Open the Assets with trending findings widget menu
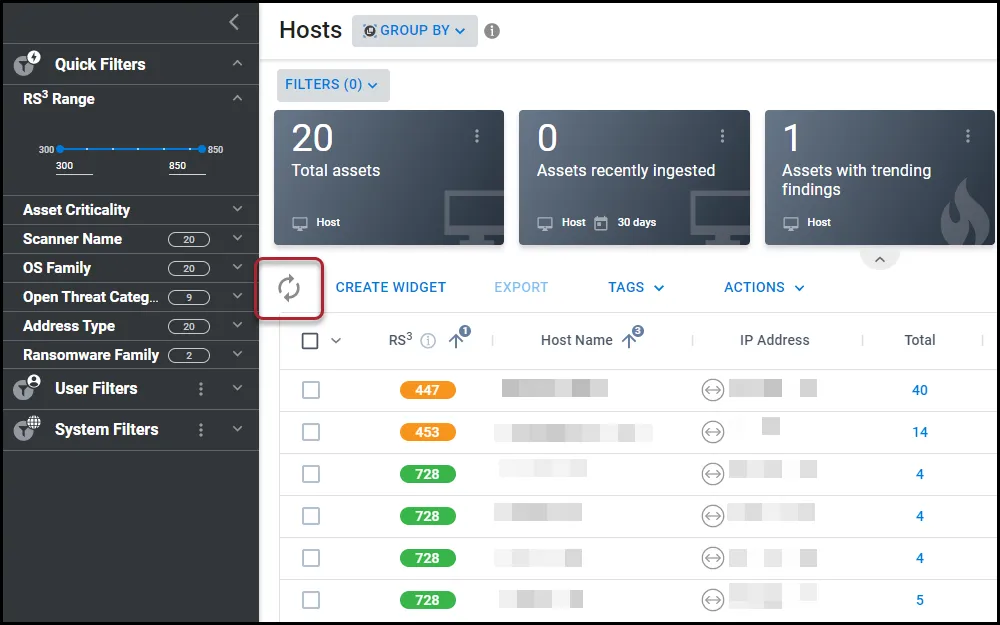 click(967, 136)
